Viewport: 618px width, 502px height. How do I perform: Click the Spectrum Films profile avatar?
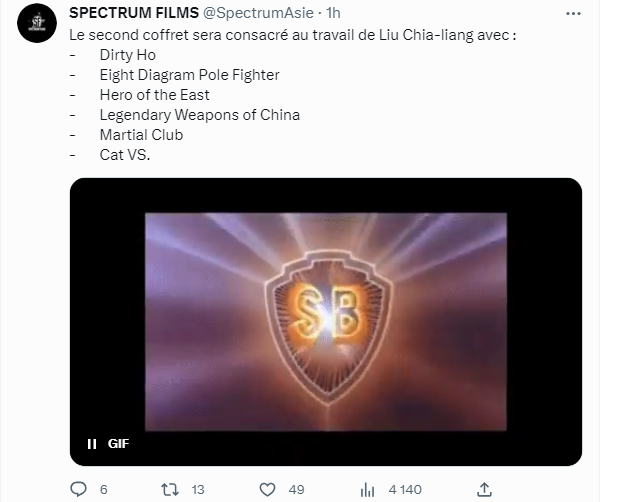[37, 23]
